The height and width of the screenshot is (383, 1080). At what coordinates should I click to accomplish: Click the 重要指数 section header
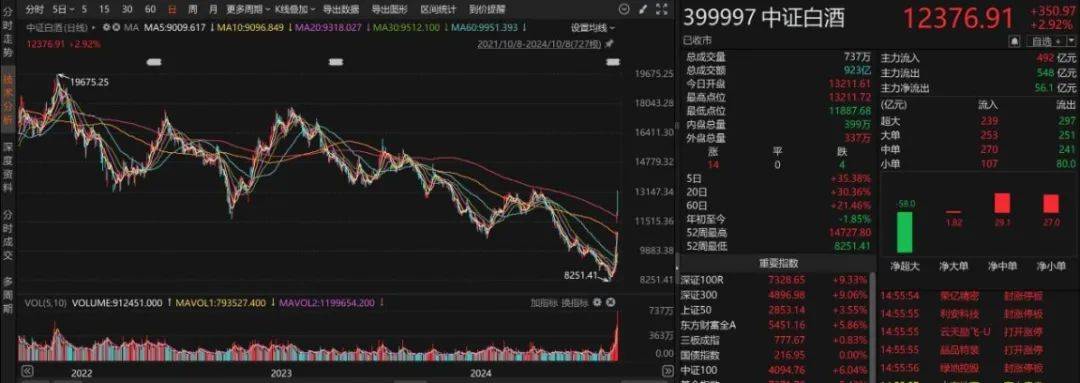778,263
